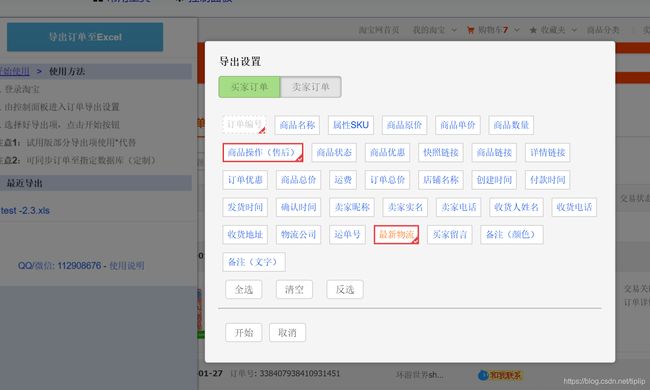Toggle the 商品优惠 export field
Viewport: 650px width, 390px height.
click(388, 153)
